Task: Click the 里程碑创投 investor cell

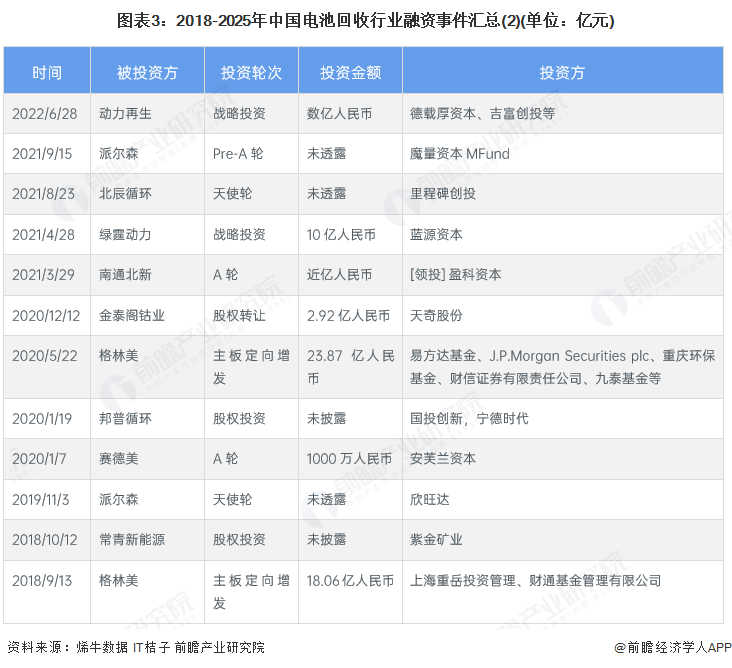Action: pyautogui.click(x=563, y=194)
